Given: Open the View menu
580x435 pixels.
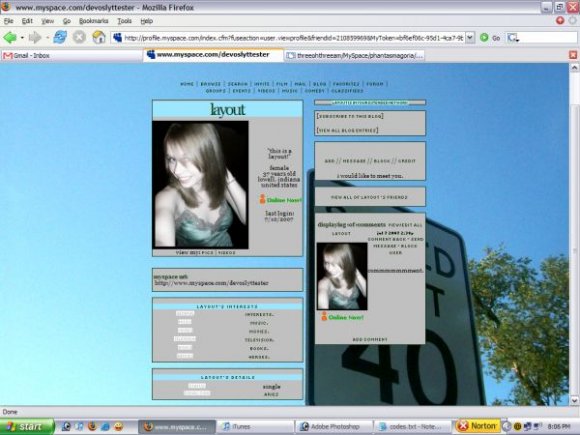Looking at the screenshot, I should point(47,21).
